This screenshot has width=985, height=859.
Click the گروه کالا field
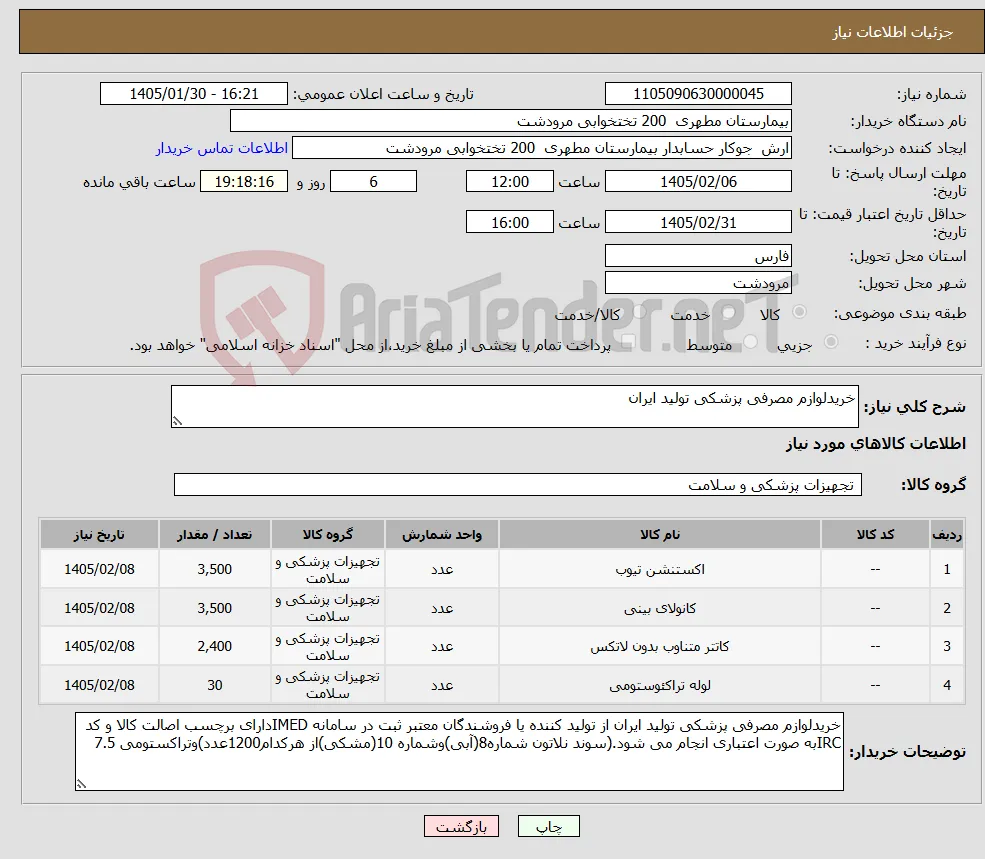pos(518,484)
